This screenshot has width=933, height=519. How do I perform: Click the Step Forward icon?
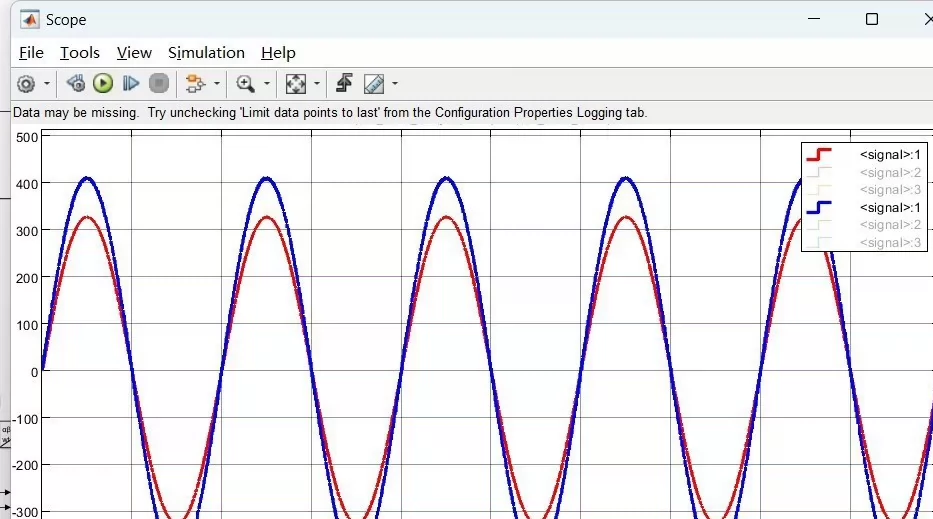coord(131,83)
